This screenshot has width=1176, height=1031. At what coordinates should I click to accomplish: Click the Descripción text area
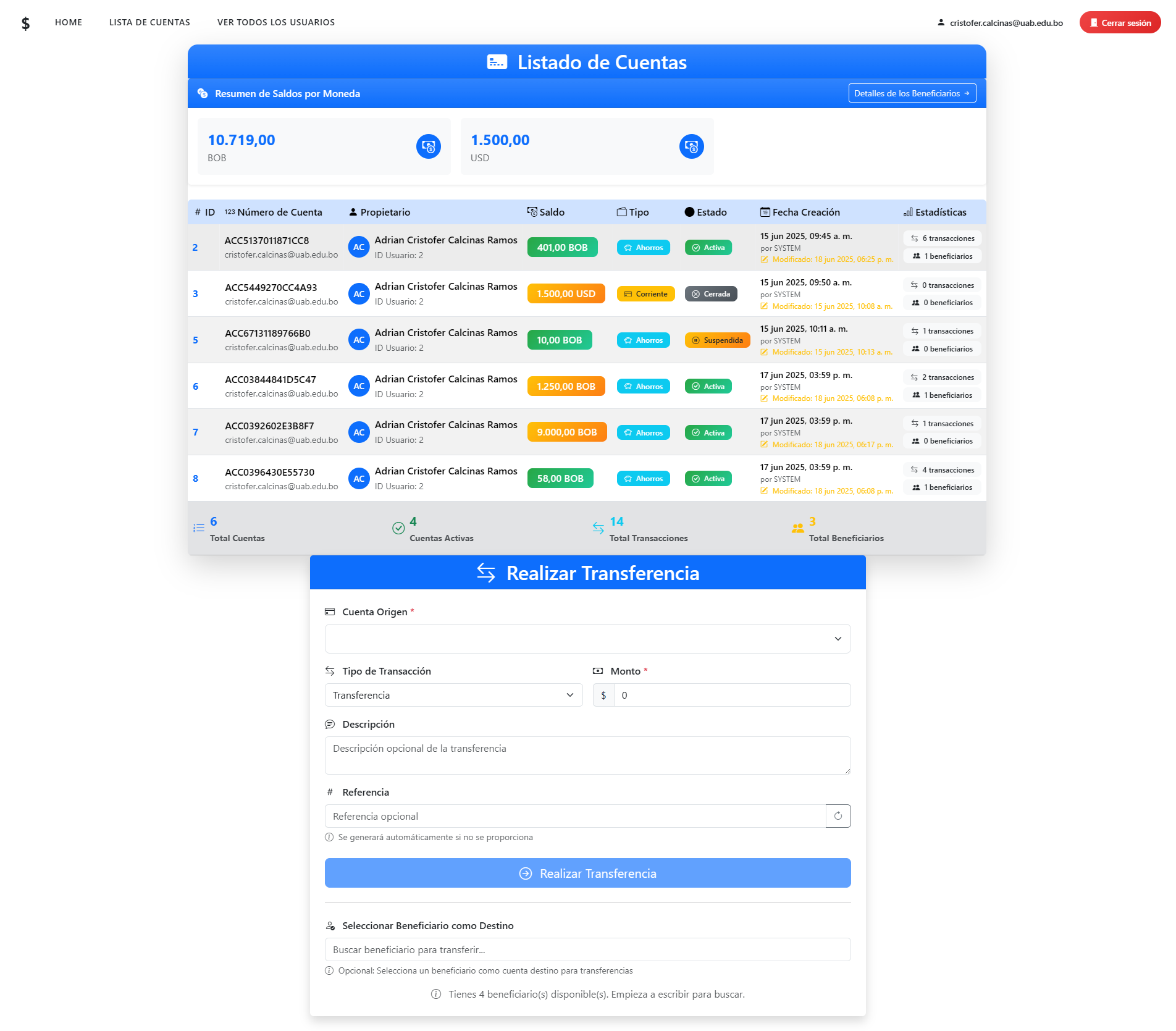pyautogui.click(x=587, y=755)
